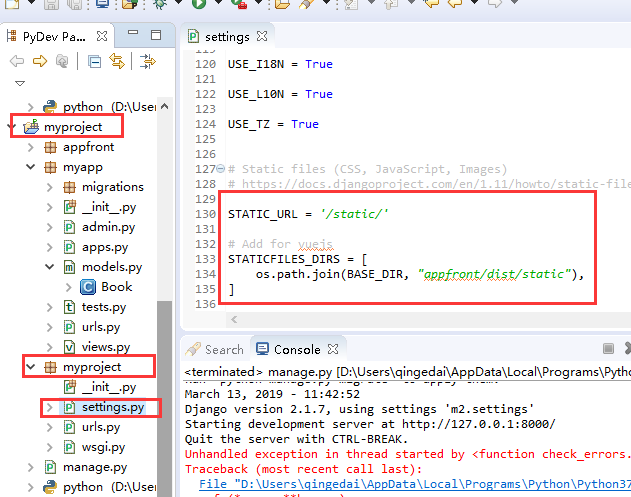The width and height of the screenshot is (631, 497).
Task: Click the Run External Tools icon with the red toolbox
Action: [x=239, y=4]
